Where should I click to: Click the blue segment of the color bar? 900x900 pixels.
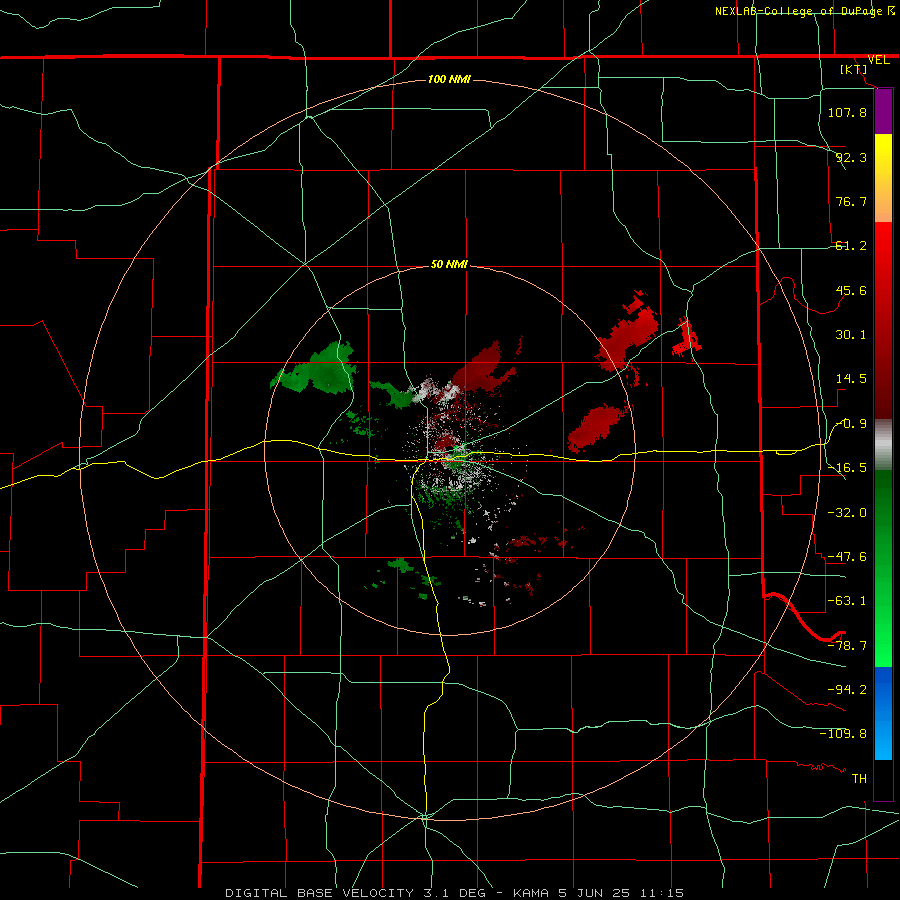883,713
